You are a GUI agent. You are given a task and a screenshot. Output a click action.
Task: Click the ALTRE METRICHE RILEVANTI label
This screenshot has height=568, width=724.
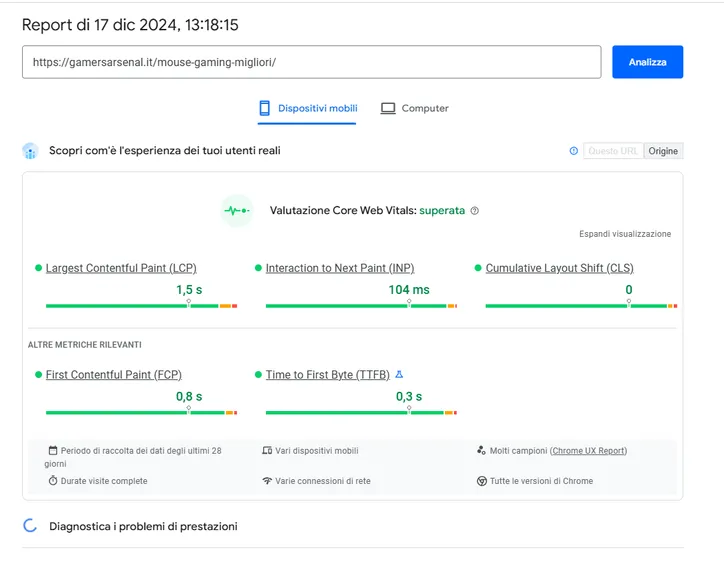84,345
